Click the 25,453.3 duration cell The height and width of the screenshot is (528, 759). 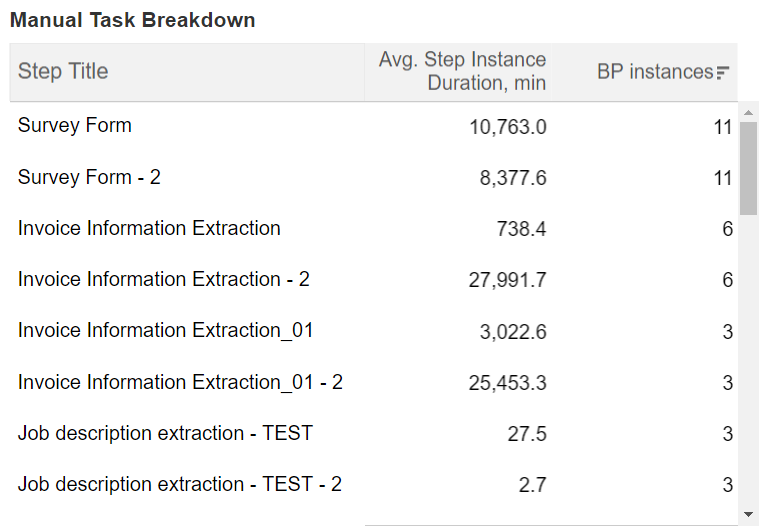(507, 383)
